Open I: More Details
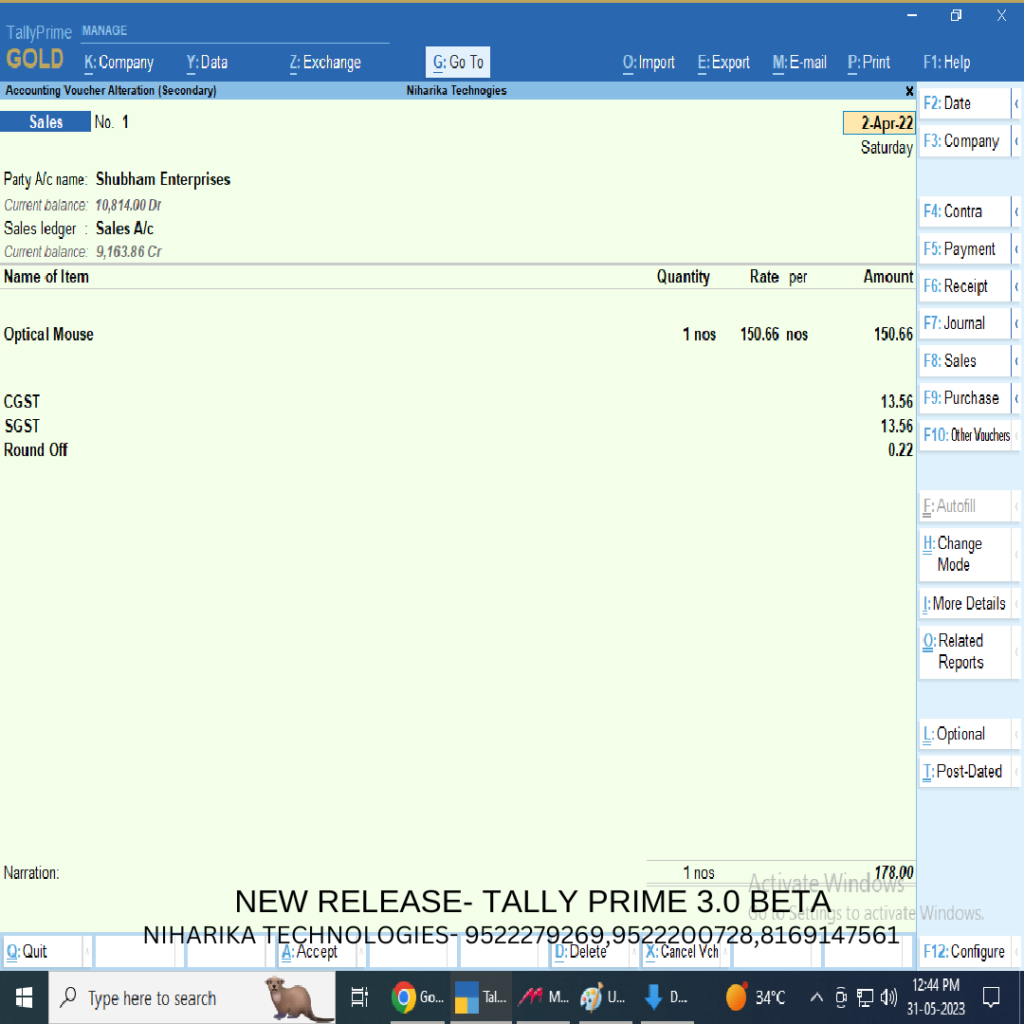This screenshot has height=1024, width=1024. pos(964,604)
